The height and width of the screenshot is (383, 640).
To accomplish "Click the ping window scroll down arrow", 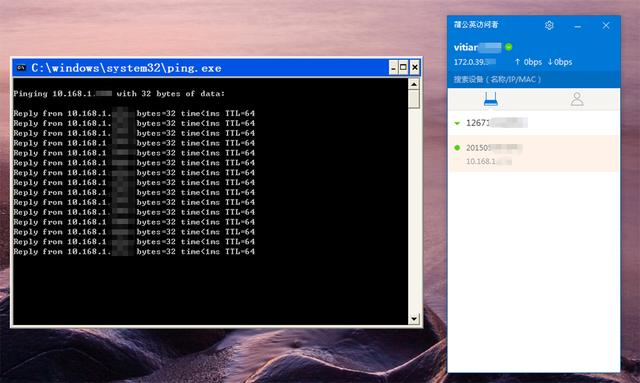I will click(414, 319).
